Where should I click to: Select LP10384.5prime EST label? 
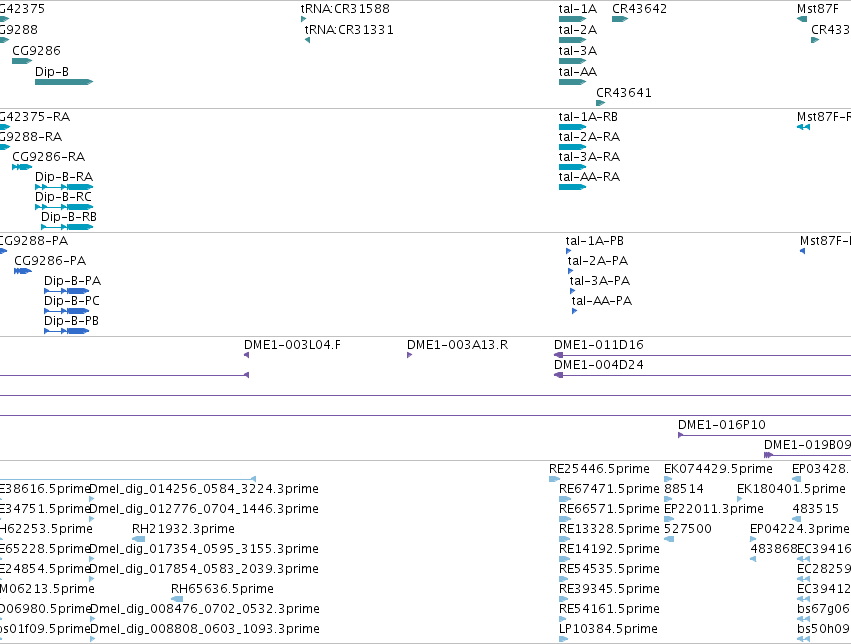point(608,629)
